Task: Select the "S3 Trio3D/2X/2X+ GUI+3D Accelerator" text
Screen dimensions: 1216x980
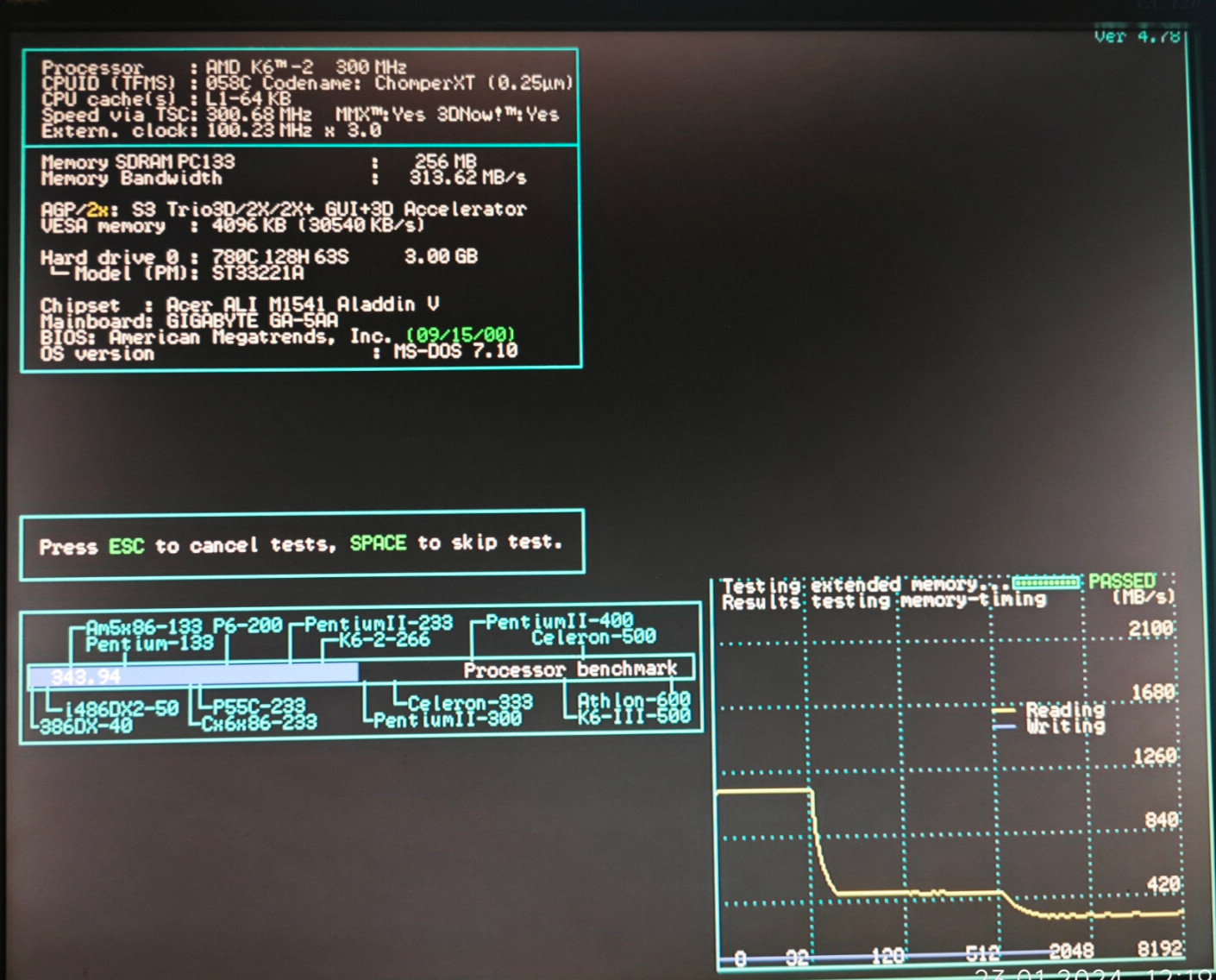Action: point(329,210)
